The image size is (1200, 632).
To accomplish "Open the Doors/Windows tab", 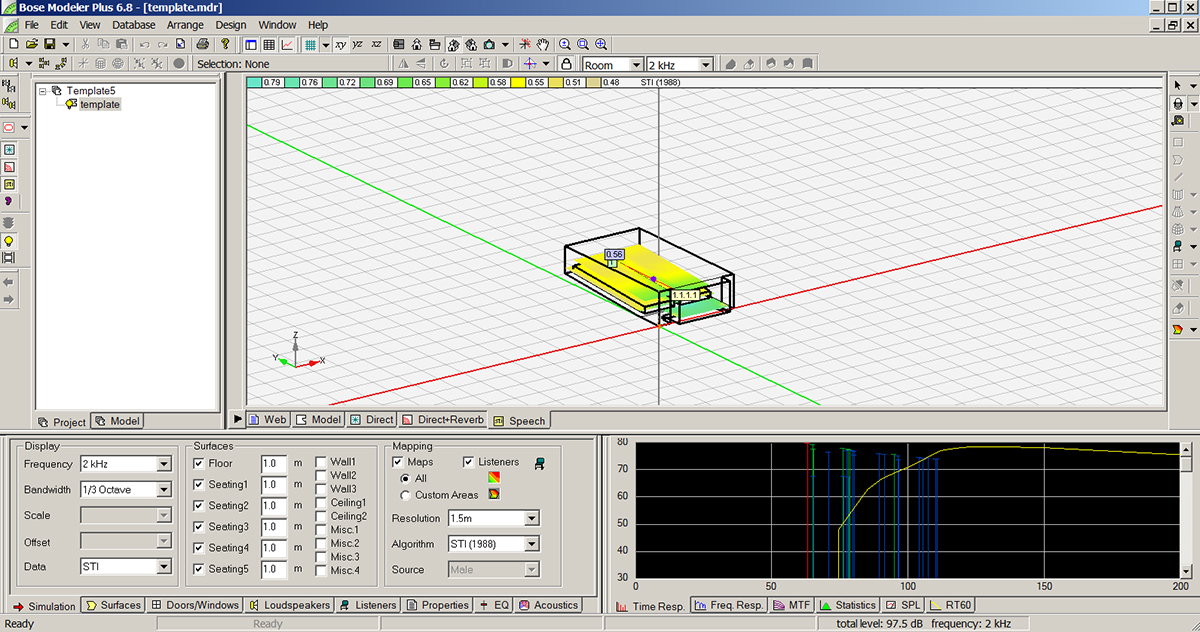I will pos(196,605).
